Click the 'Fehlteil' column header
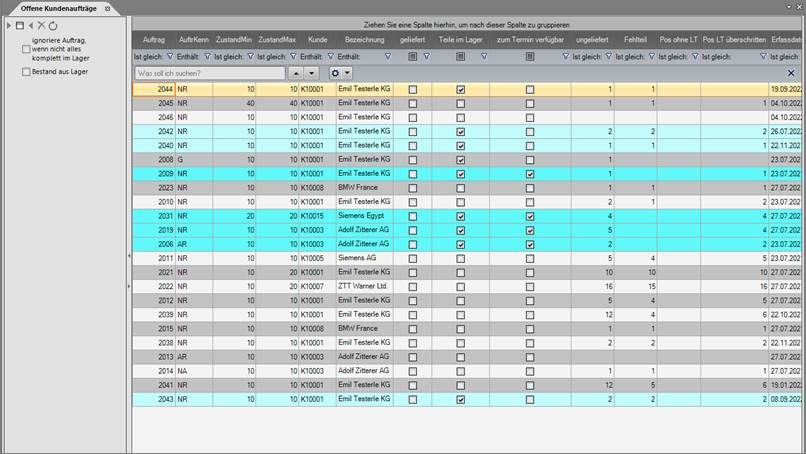The image size is (806, 454). [x=634, y=38]
